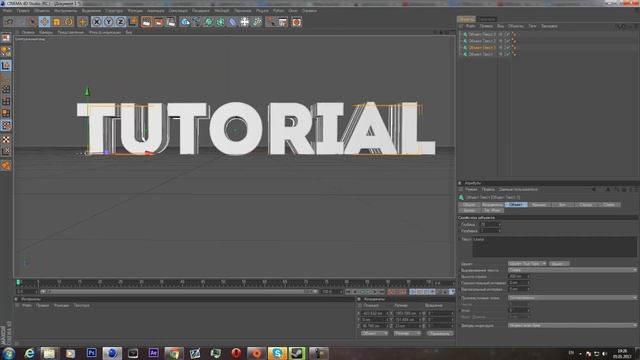640x360 pixels.
Task: Open Photoshop from the taskbar
Action: 91,353
